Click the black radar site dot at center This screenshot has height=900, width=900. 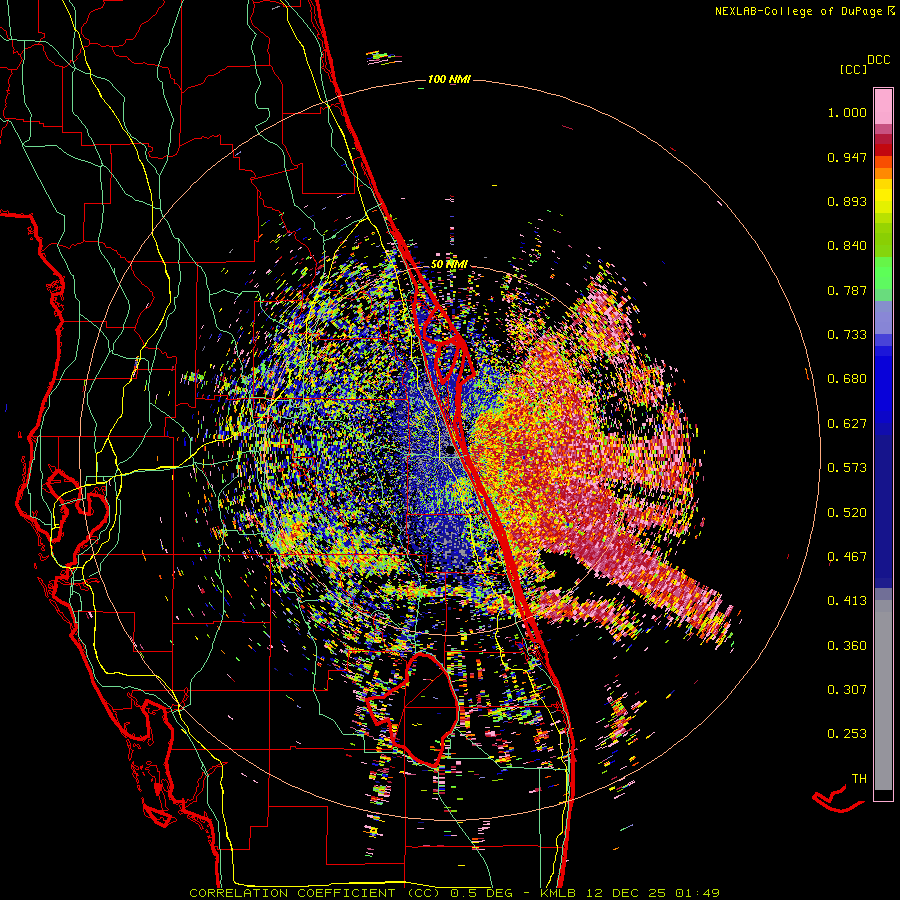coord(450,451)
